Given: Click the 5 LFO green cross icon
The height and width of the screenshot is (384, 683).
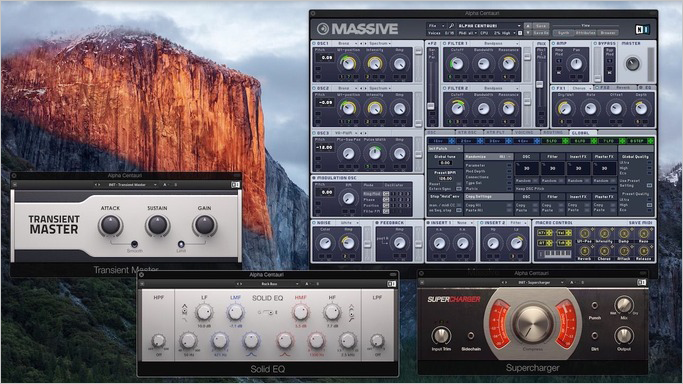Looking at the screenshot, I should [565, 141].
